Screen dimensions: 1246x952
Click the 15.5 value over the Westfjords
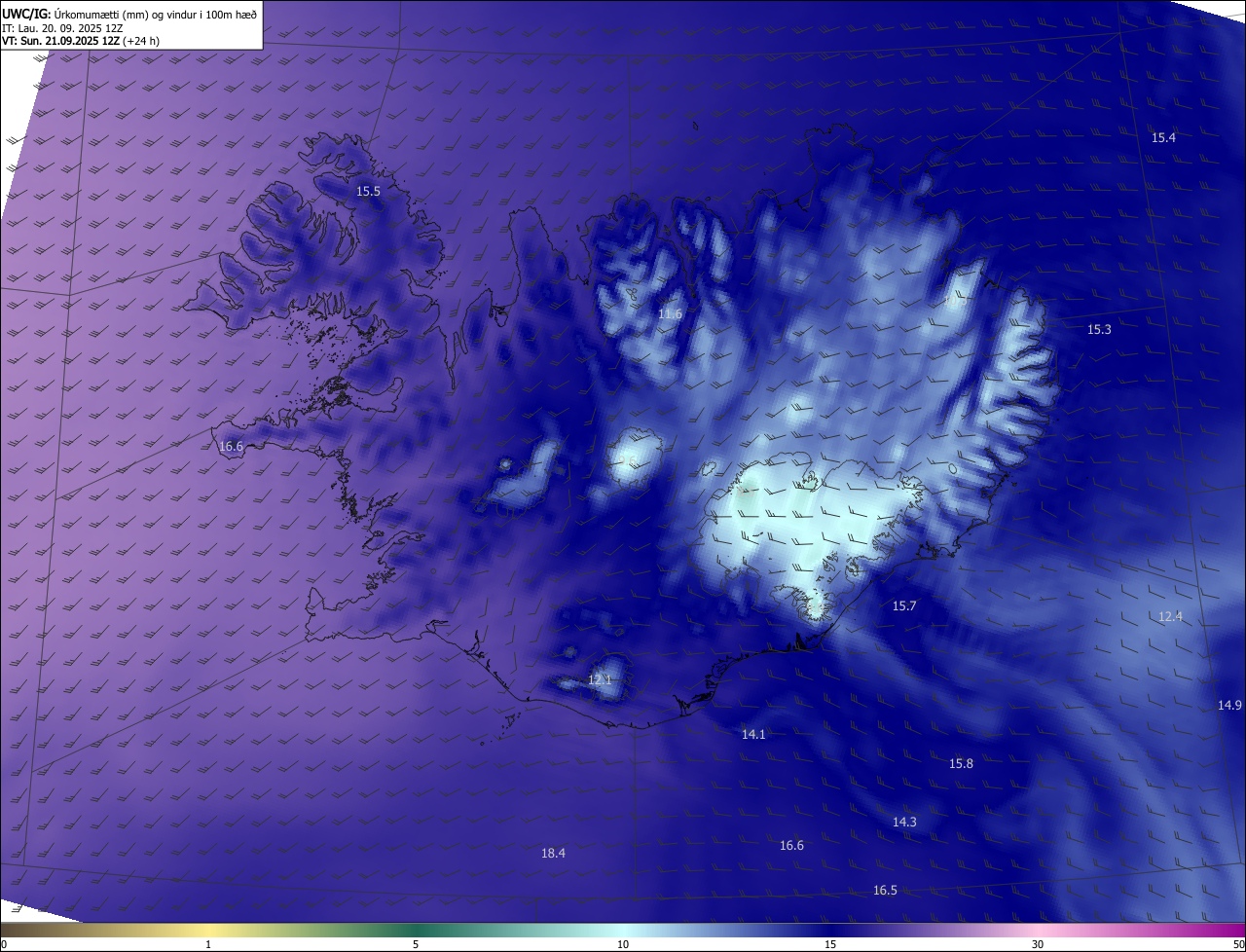[x=368, y=192]
